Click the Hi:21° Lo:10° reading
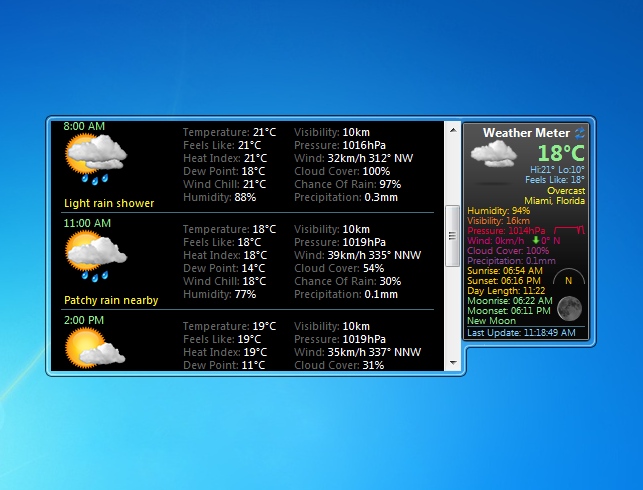643x490 pixels. pyautogui.click(x=557, y=169)
